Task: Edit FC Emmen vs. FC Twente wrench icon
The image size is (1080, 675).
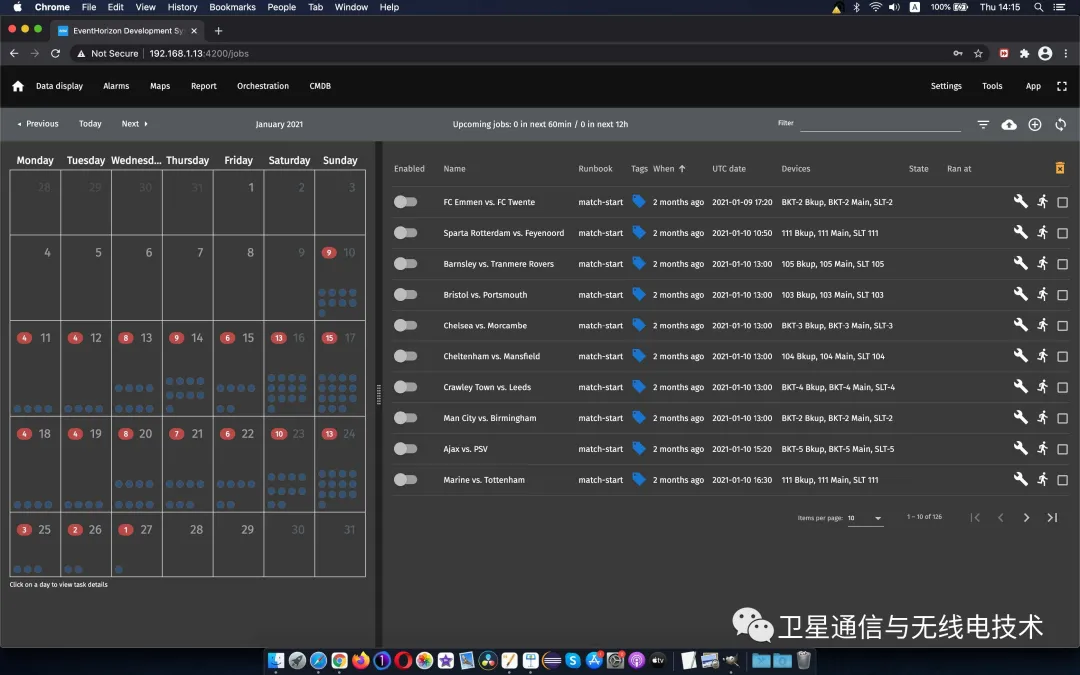Action: pyautogui.click(x=1020, y=201)
